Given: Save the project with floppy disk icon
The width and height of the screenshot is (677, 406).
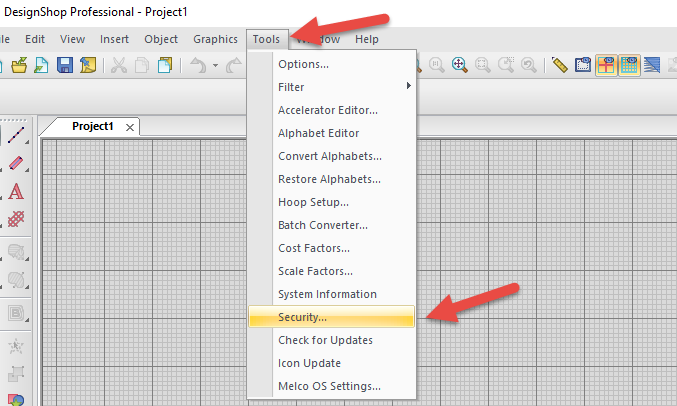Looking at the screenshot, I should click(65, 66).
